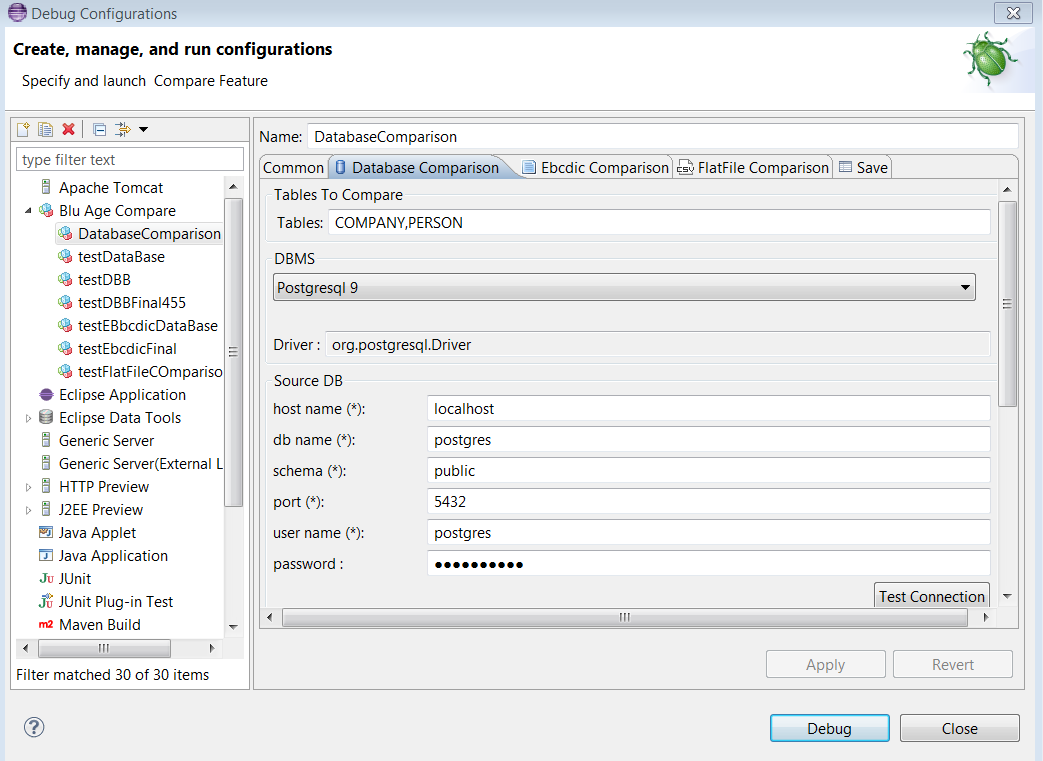This screenshot has width=1043, height=761.
Task: Click the db name field
Action: coord(708,440)
